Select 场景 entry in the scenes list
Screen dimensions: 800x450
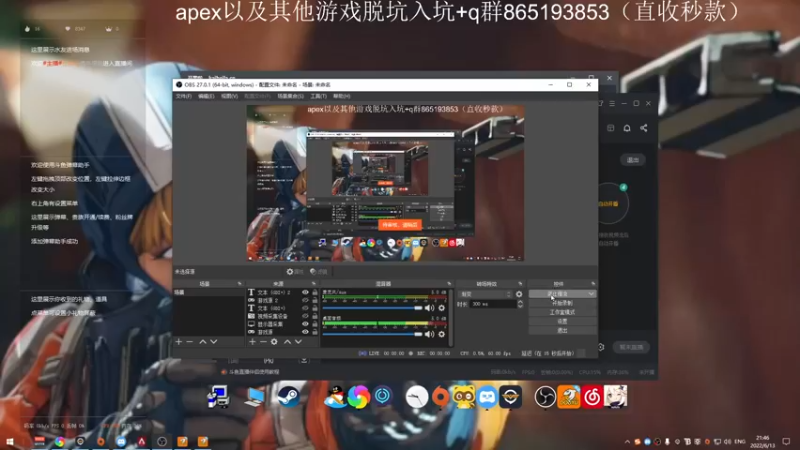point(209,292)
